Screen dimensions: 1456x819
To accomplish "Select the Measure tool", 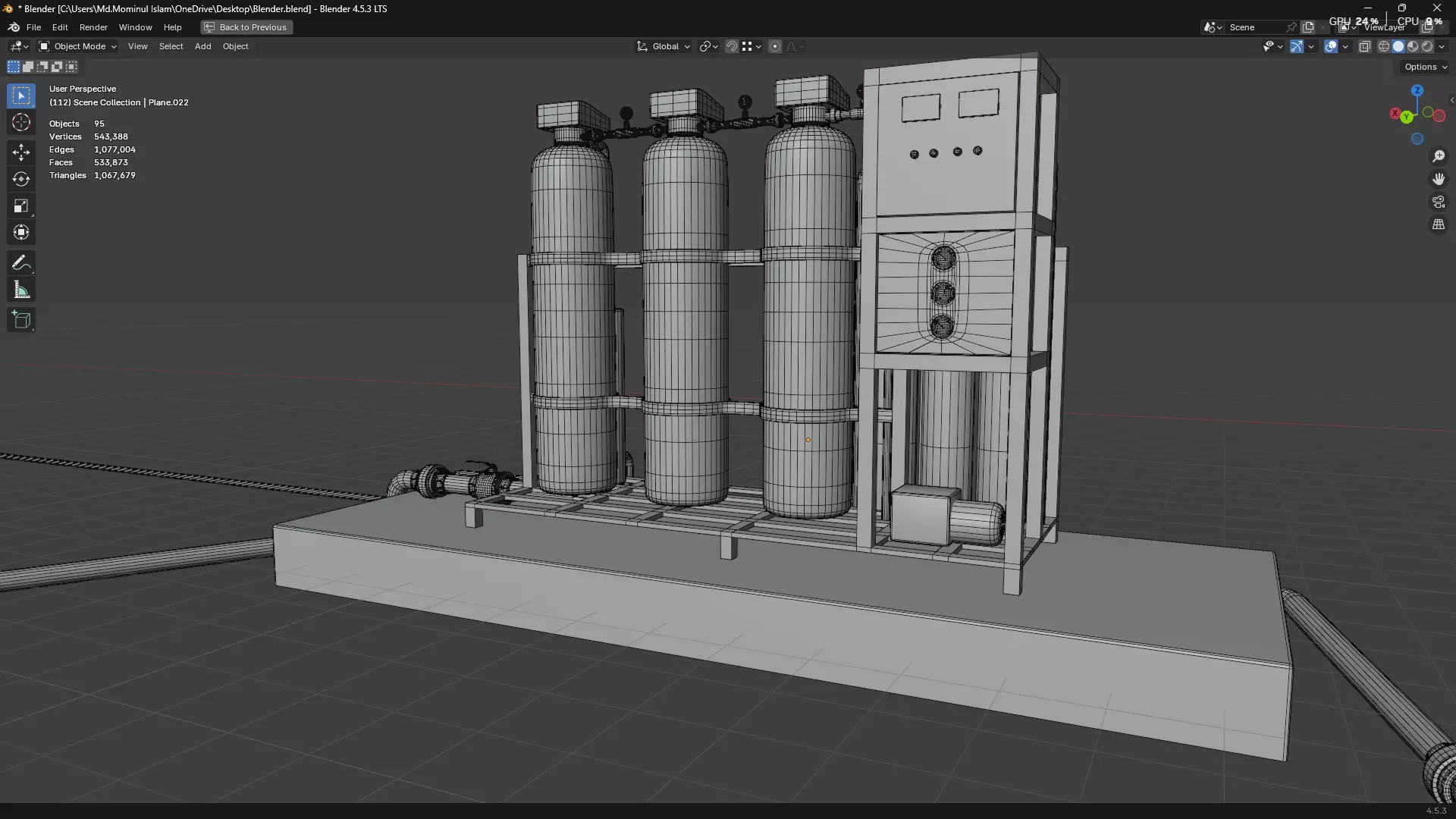I will 21,290.
